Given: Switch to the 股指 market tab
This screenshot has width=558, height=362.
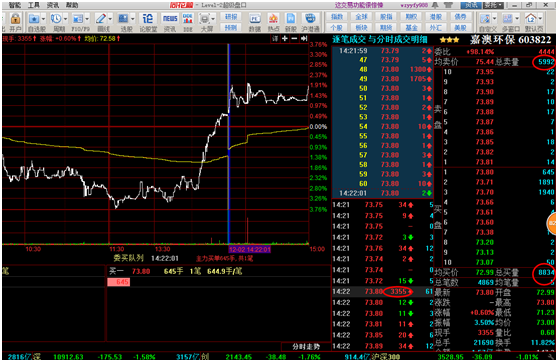Looking at the screenshot, I should (x=386, y=17).
